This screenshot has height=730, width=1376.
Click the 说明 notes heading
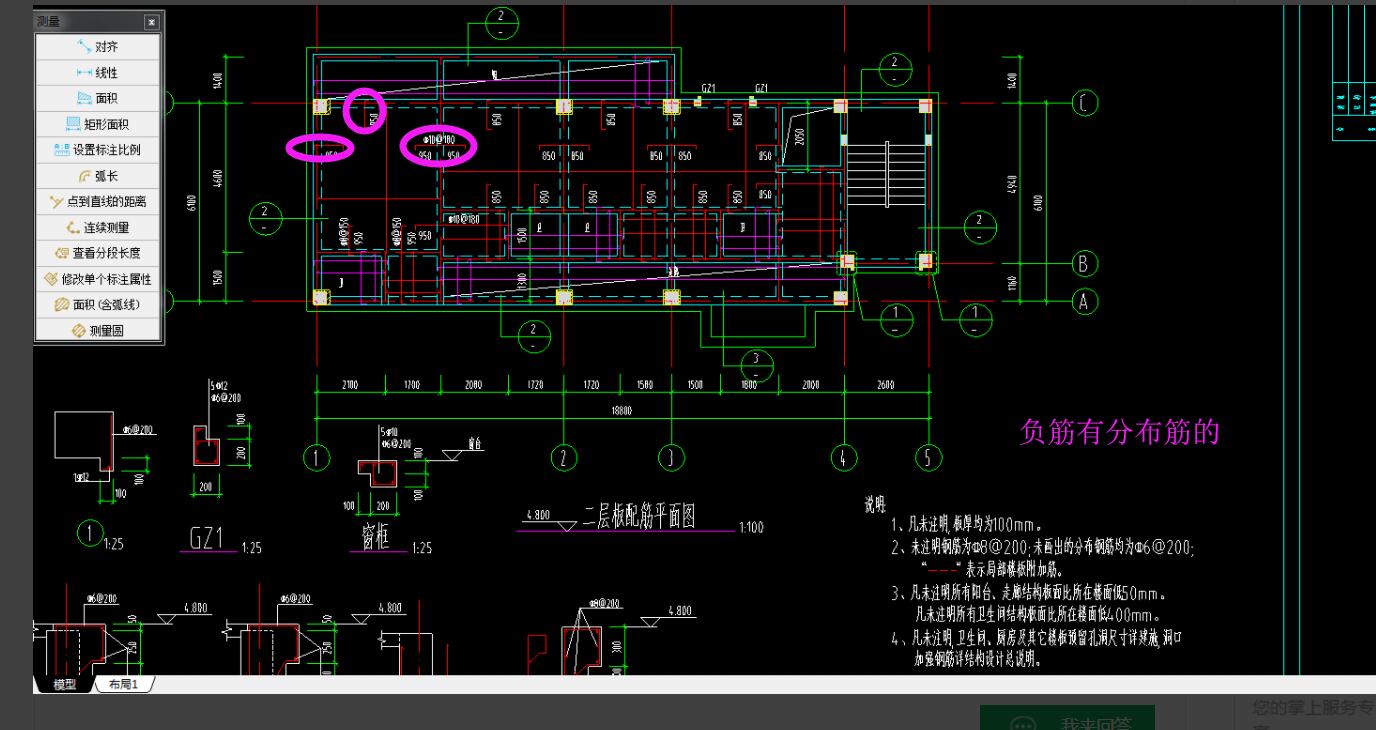874,505
